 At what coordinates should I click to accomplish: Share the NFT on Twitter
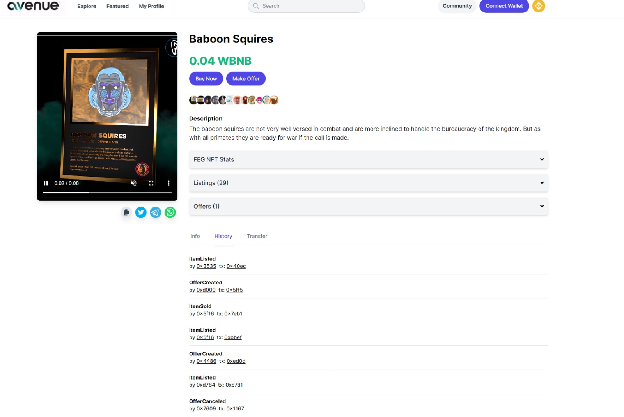(140, 212)
